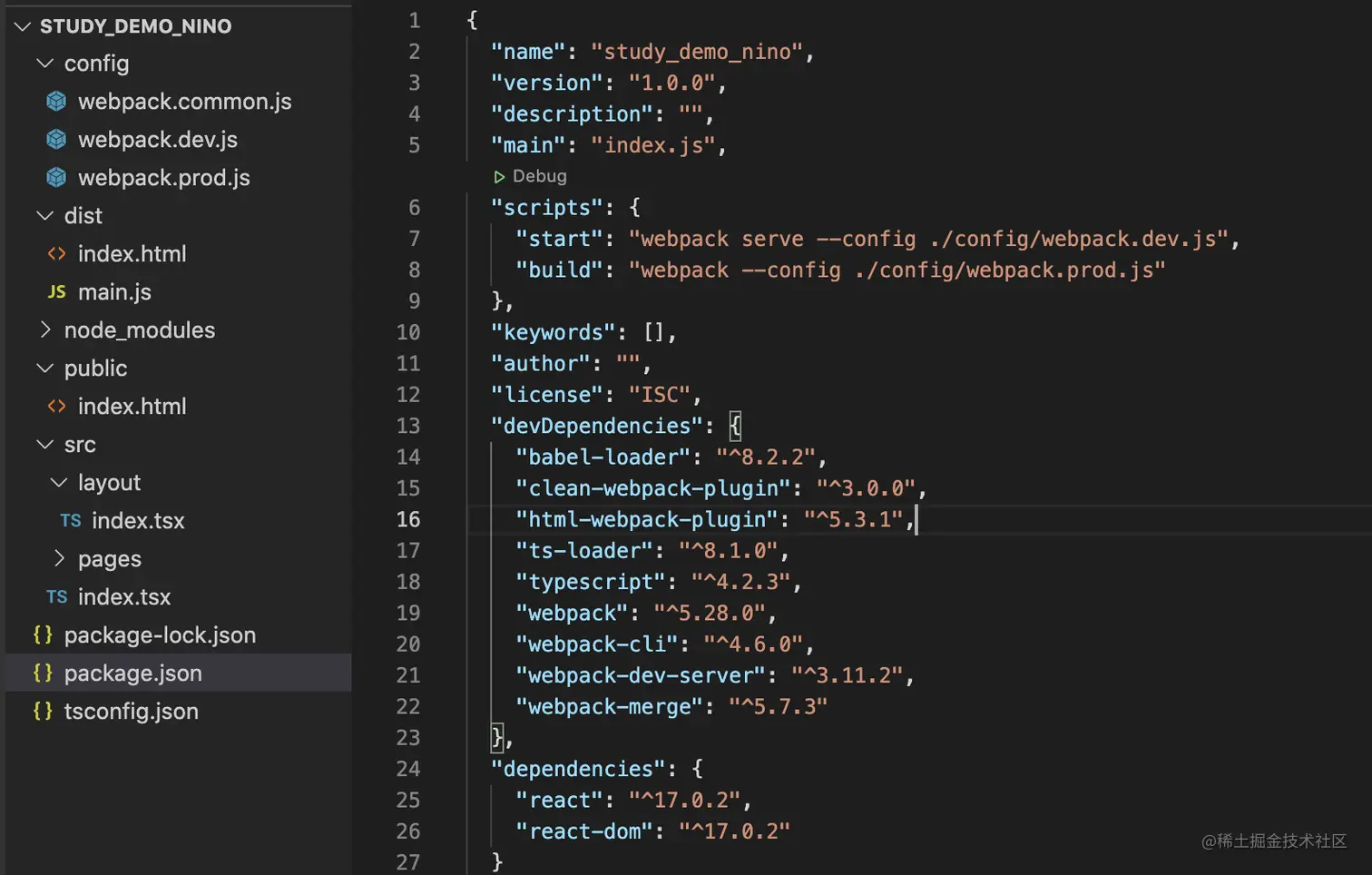The width and height of the screenshot is (1372, 875).
Task: Click the TS icon of layout index.tsx
Action: [x=71, y=521]
